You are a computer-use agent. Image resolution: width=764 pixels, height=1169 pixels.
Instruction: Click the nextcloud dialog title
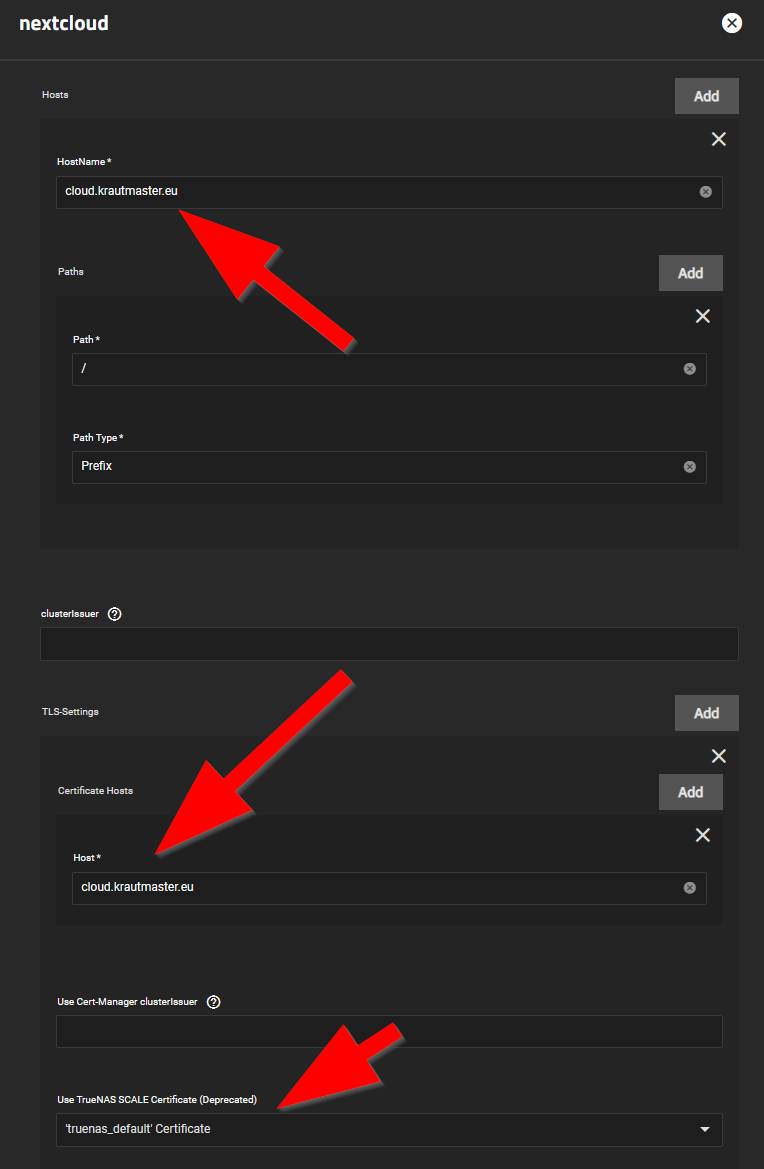tap(64, 23)
